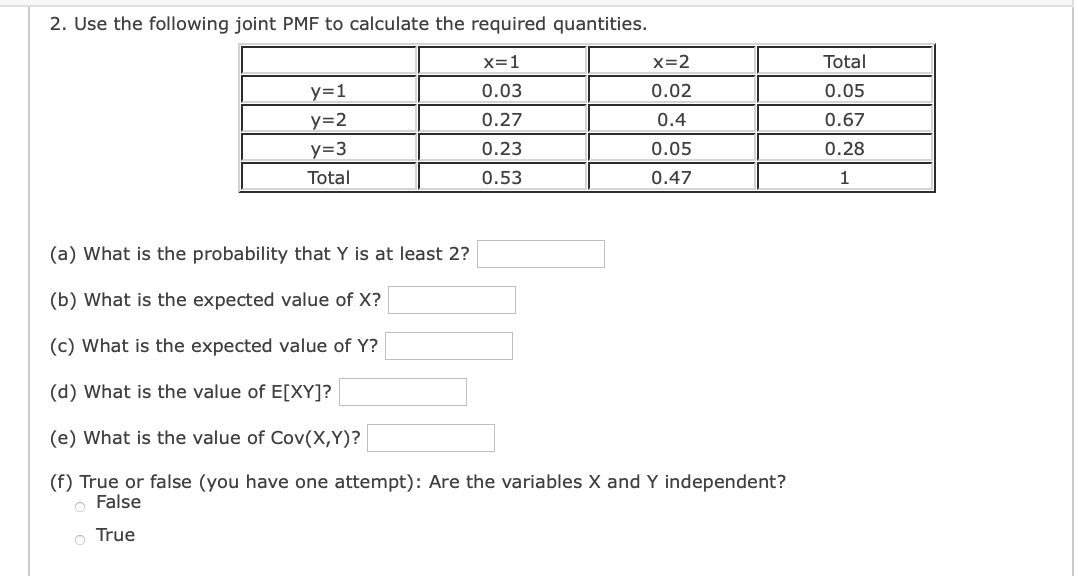Image resolution: width=1078 pixels, height=576 pixels.
Task: Click the x=2 column header cell
Action: pyautogui.click(x=672, y=61)
